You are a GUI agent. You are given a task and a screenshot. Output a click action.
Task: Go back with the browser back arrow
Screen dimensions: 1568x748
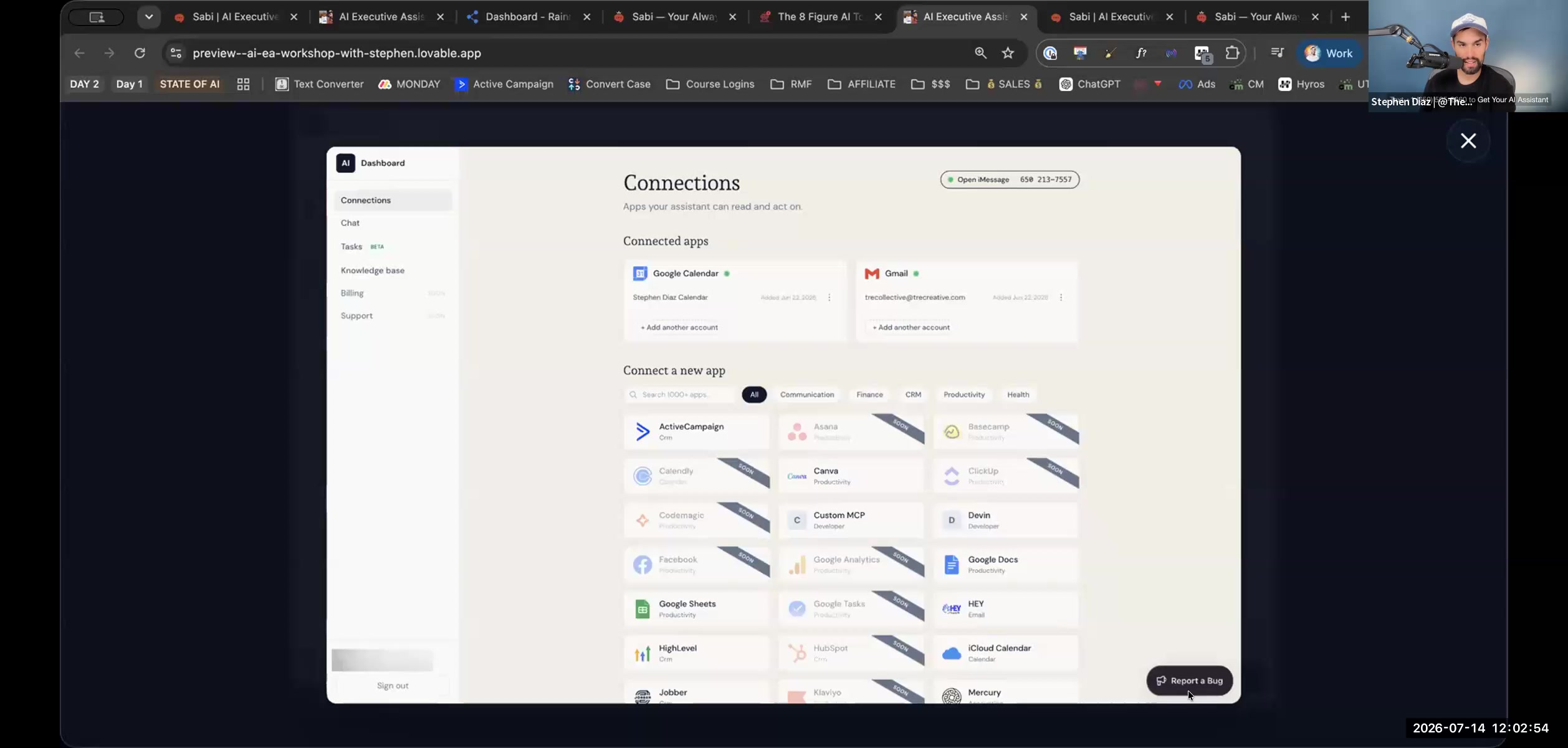tap(79, 53)
